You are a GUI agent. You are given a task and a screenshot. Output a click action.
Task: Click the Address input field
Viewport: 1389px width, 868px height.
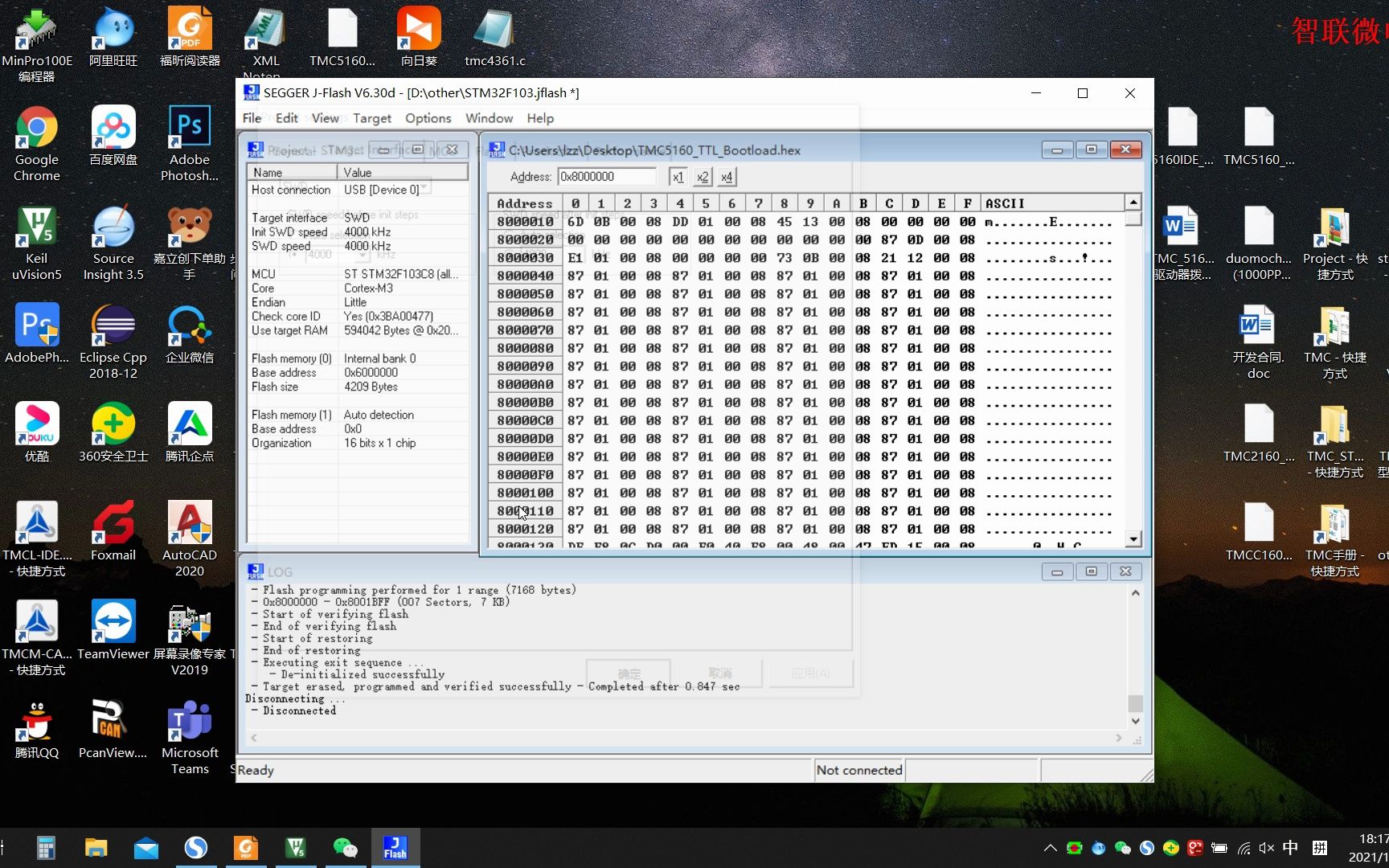(607, 177)
